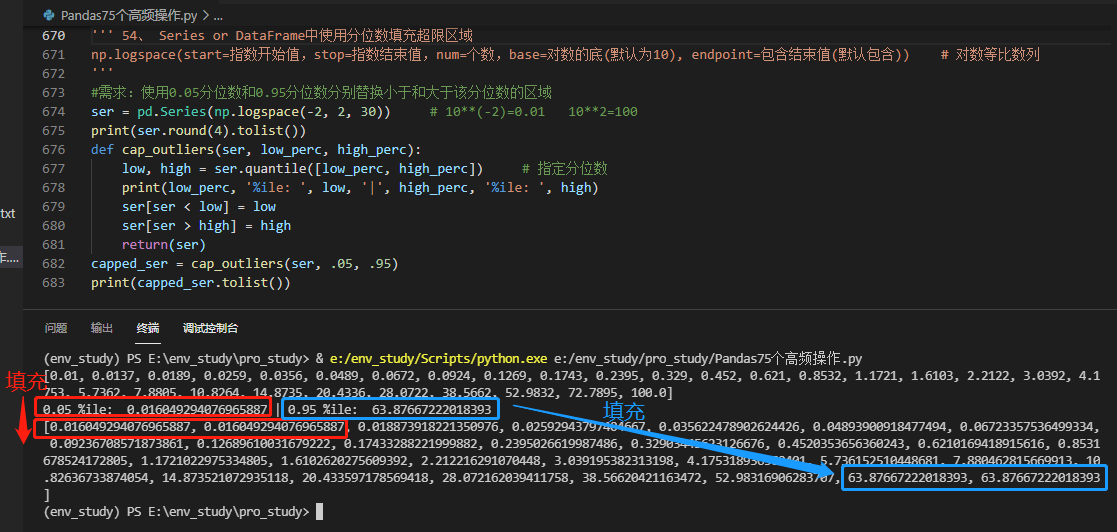The height and width of the screenshot is (532, 1117).
Task: Click 'def cap_outliers(ser, low_perc, high_perc):' definition
Action: (x=256, y=150)
